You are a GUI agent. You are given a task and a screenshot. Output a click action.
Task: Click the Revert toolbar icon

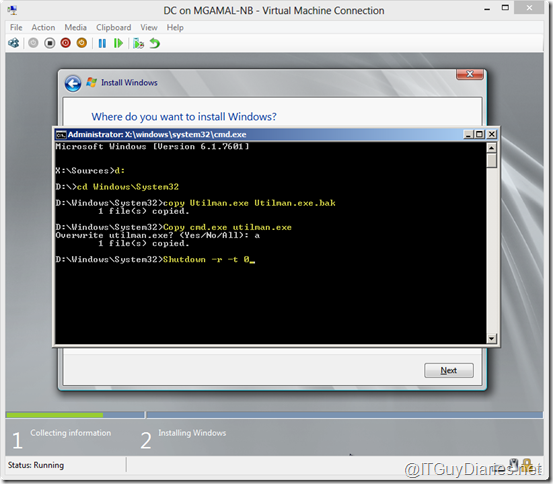click(x=155, y=43)
